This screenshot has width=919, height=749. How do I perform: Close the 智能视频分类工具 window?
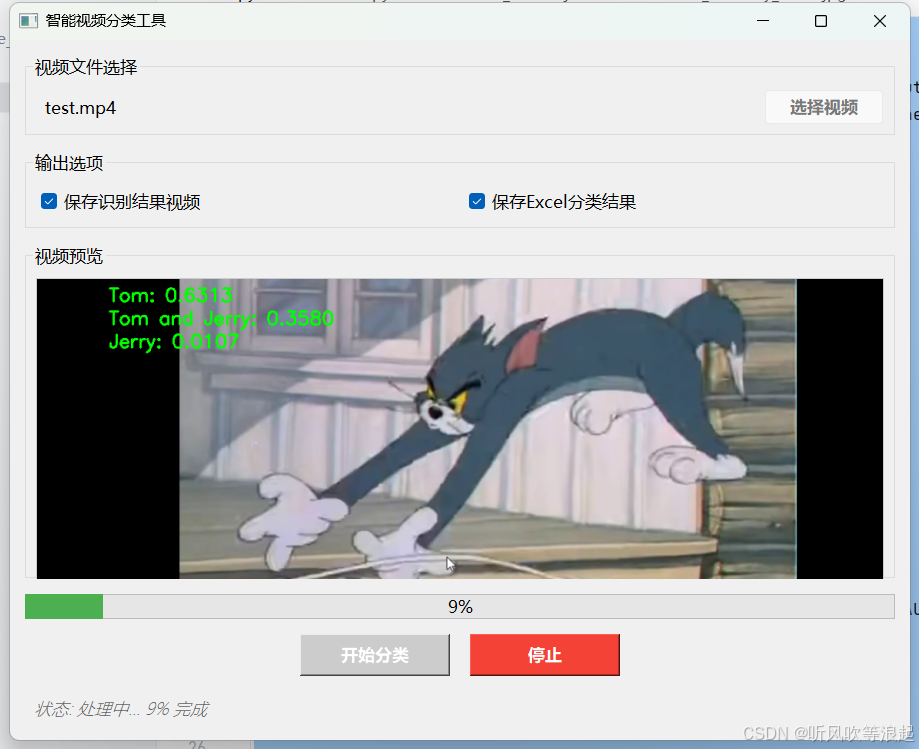[880, 21]
